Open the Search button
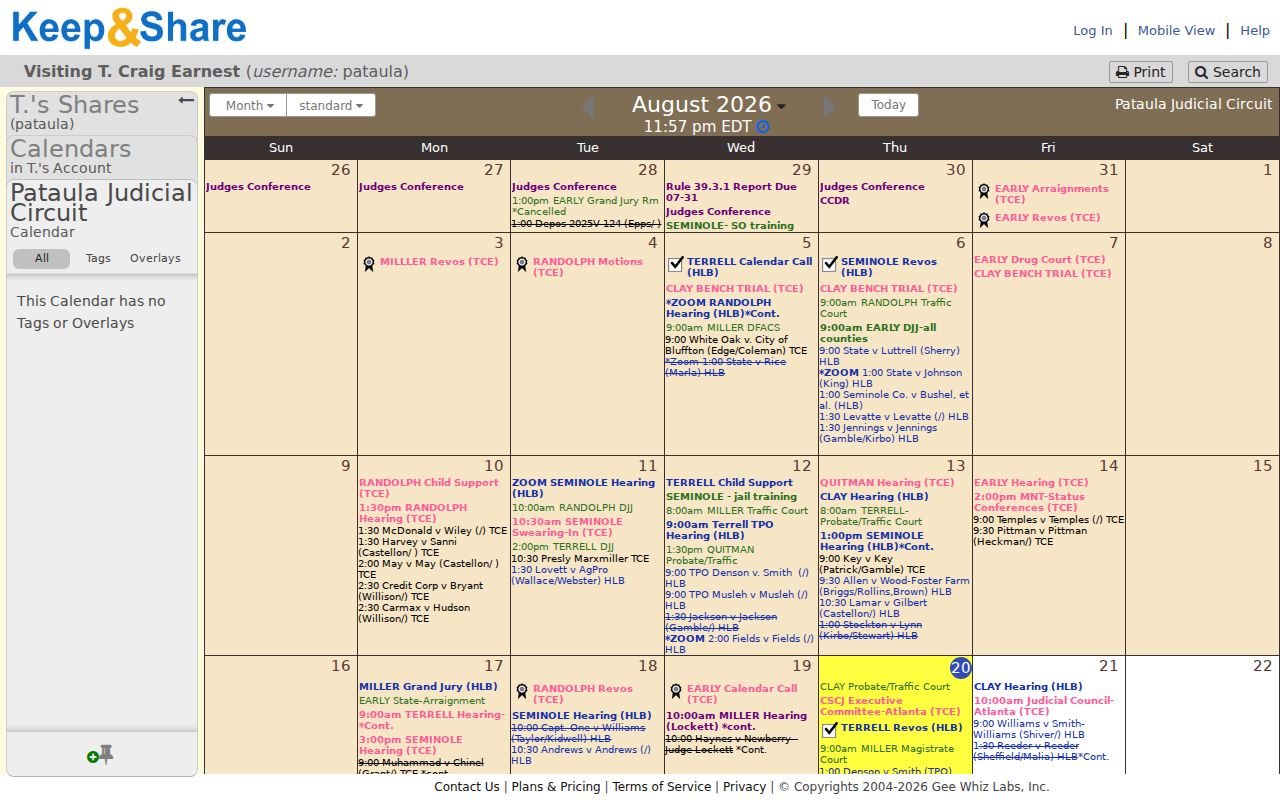Screen dimensions: 1280x800 coord(1227,72)
